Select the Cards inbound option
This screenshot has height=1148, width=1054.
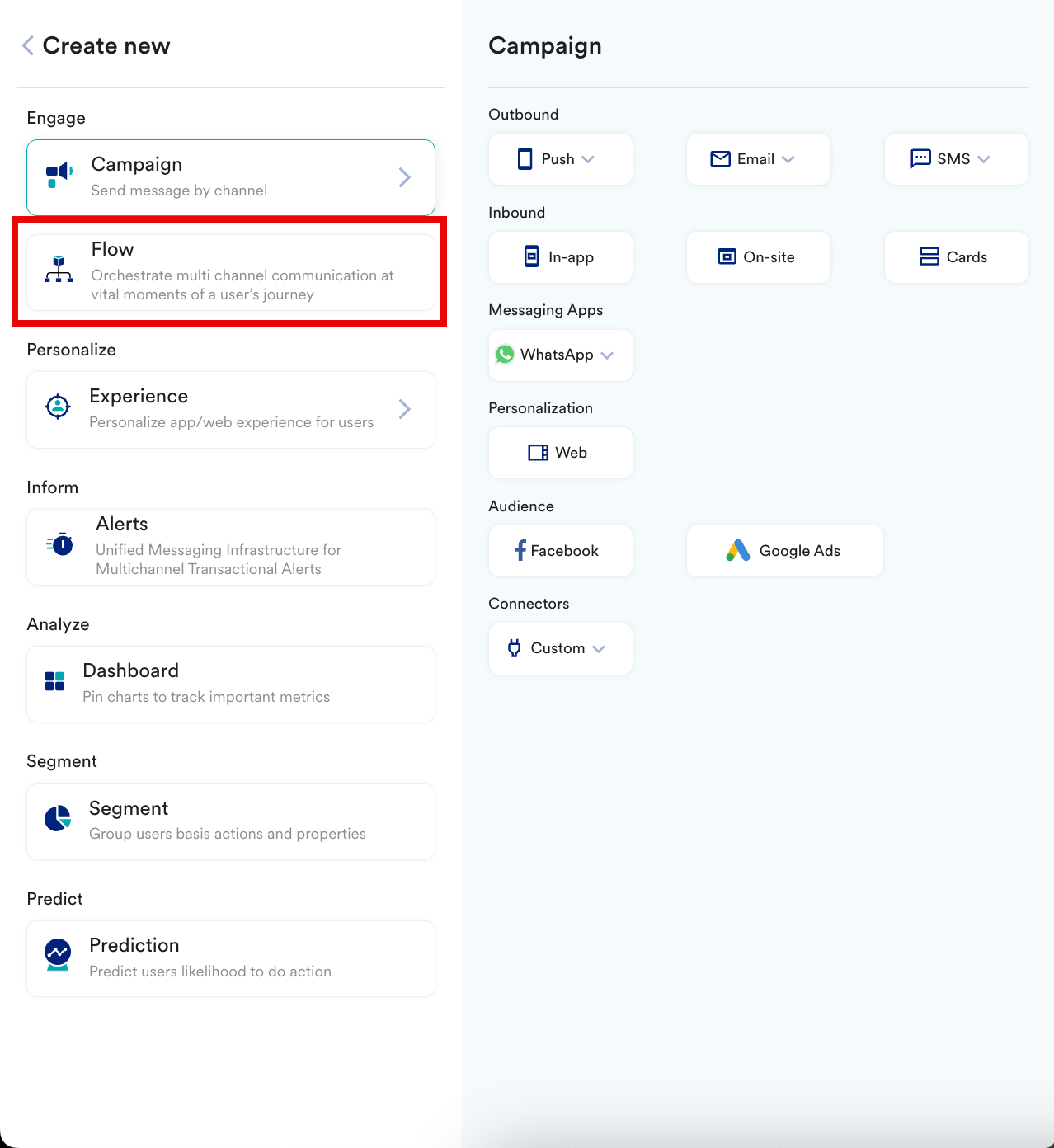coord(956,257)
